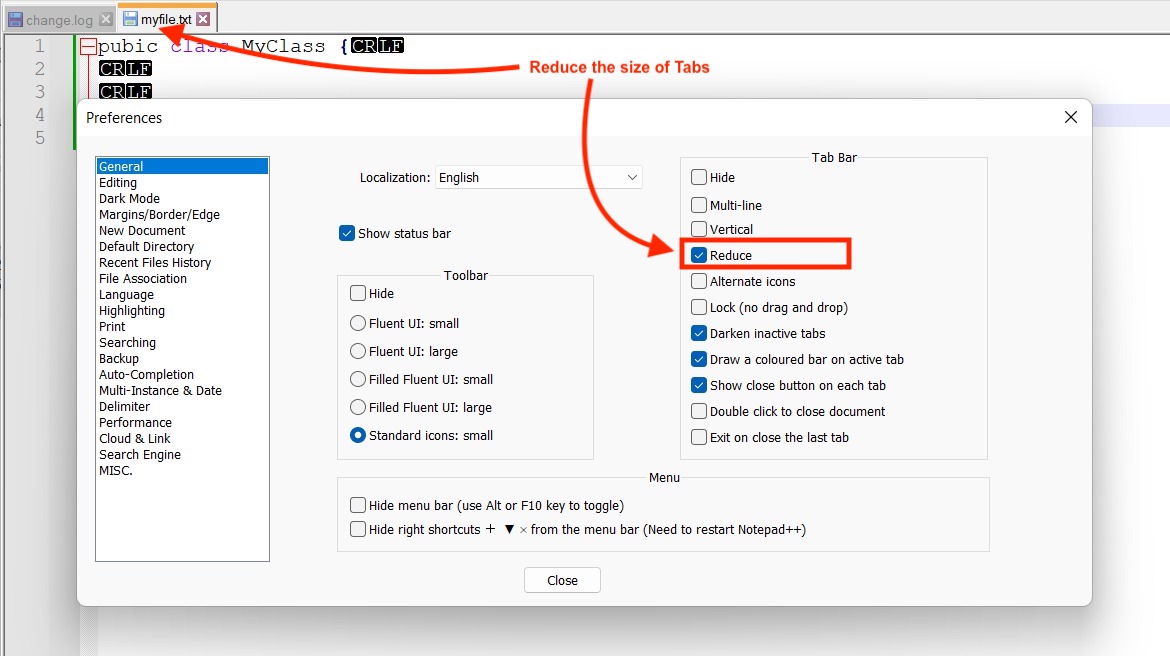Choose Filled Fluent UI: small radio option
The height and width of the screenshot is (656, 1170).
(358, 380)
